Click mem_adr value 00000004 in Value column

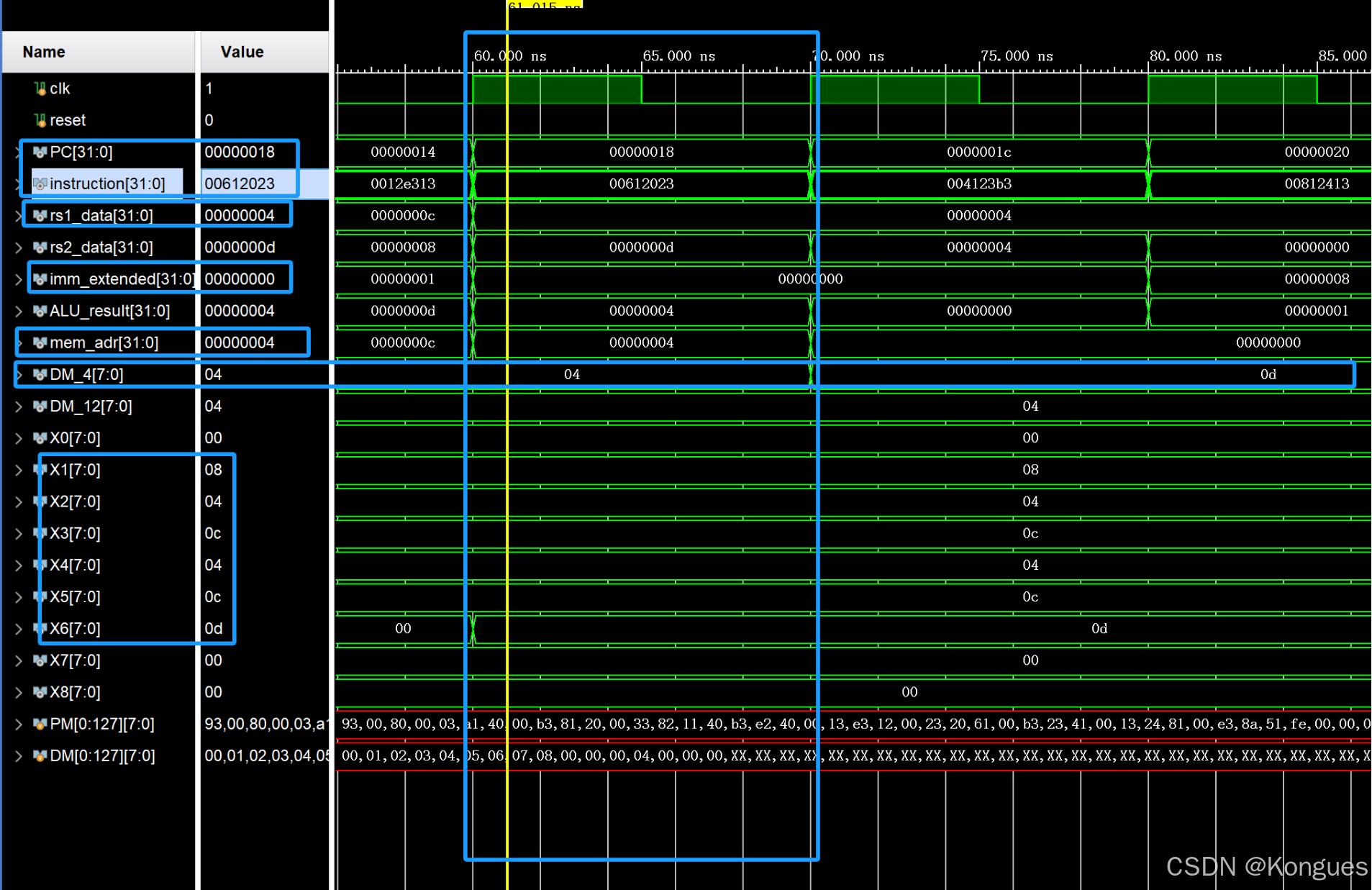point(240,342)
